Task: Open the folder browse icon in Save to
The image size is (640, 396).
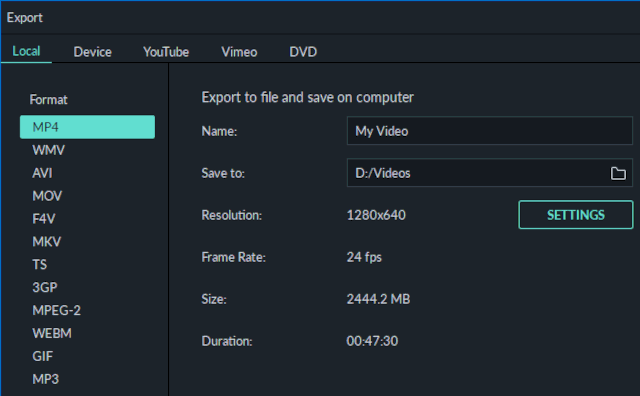Action: coord(618,173)
